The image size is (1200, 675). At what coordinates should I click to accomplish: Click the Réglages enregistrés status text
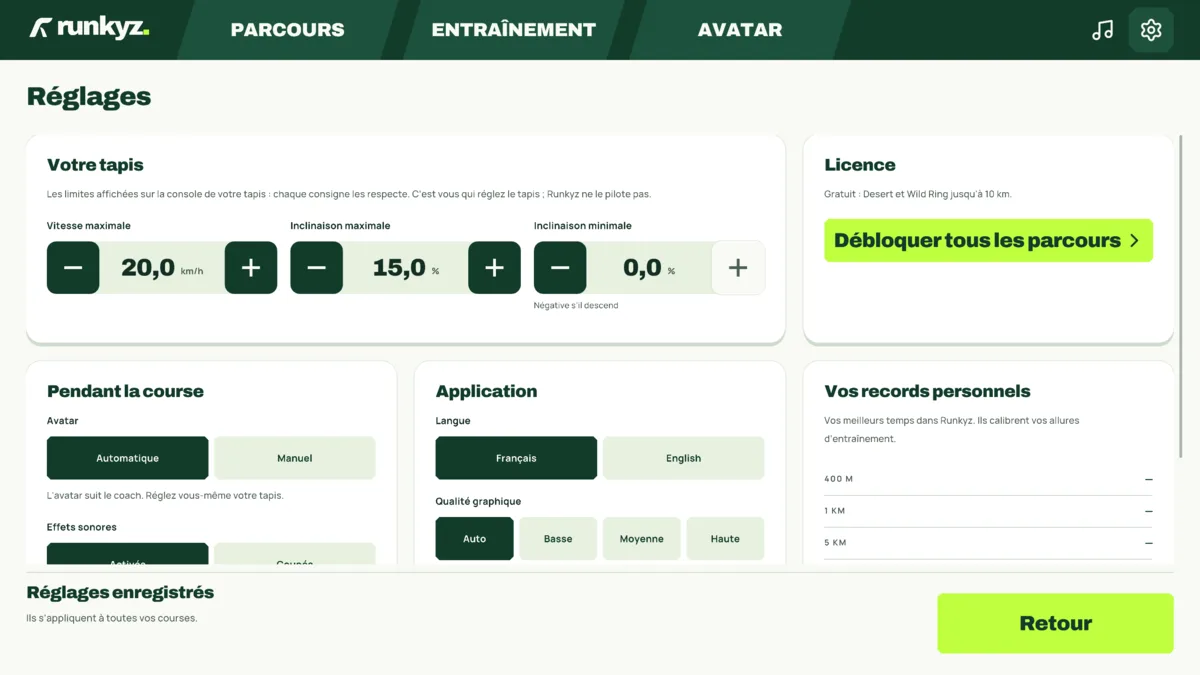pos(120,592)
